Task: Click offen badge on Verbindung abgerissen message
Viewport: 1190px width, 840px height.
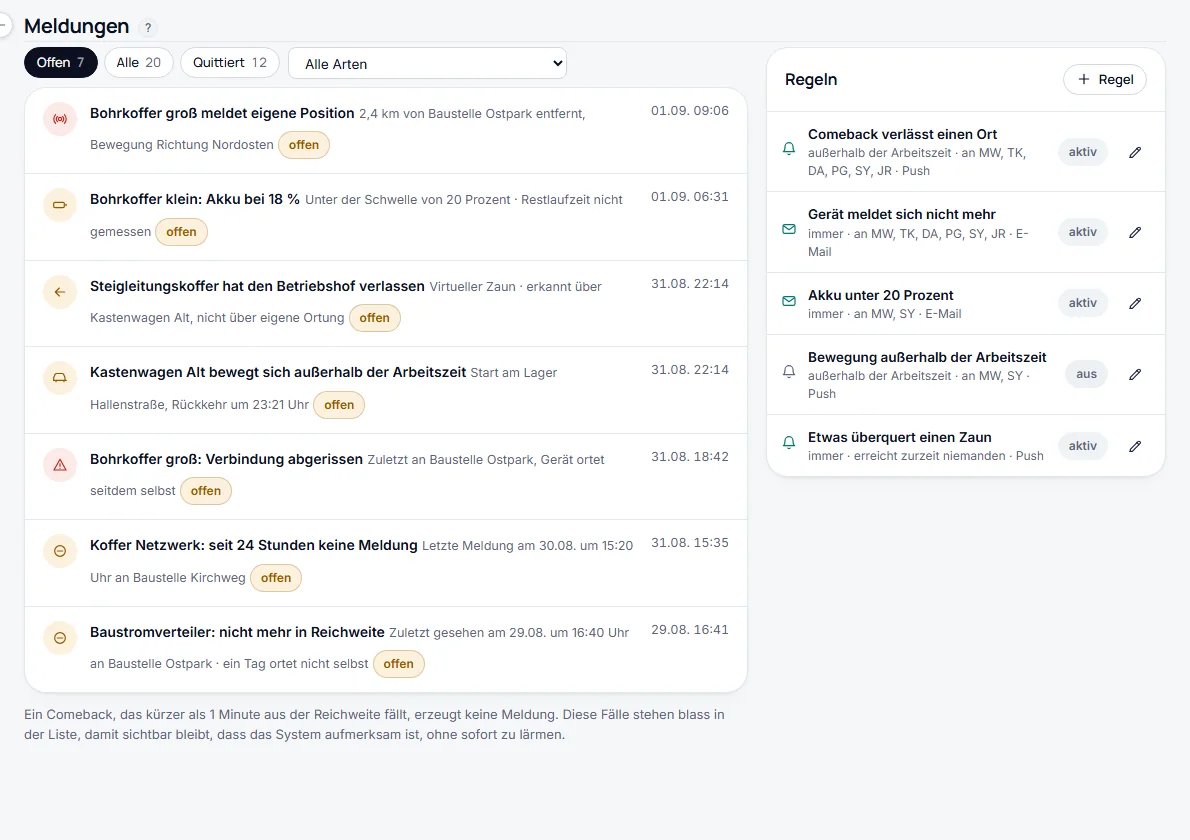Action: click(x=206, y=491)
